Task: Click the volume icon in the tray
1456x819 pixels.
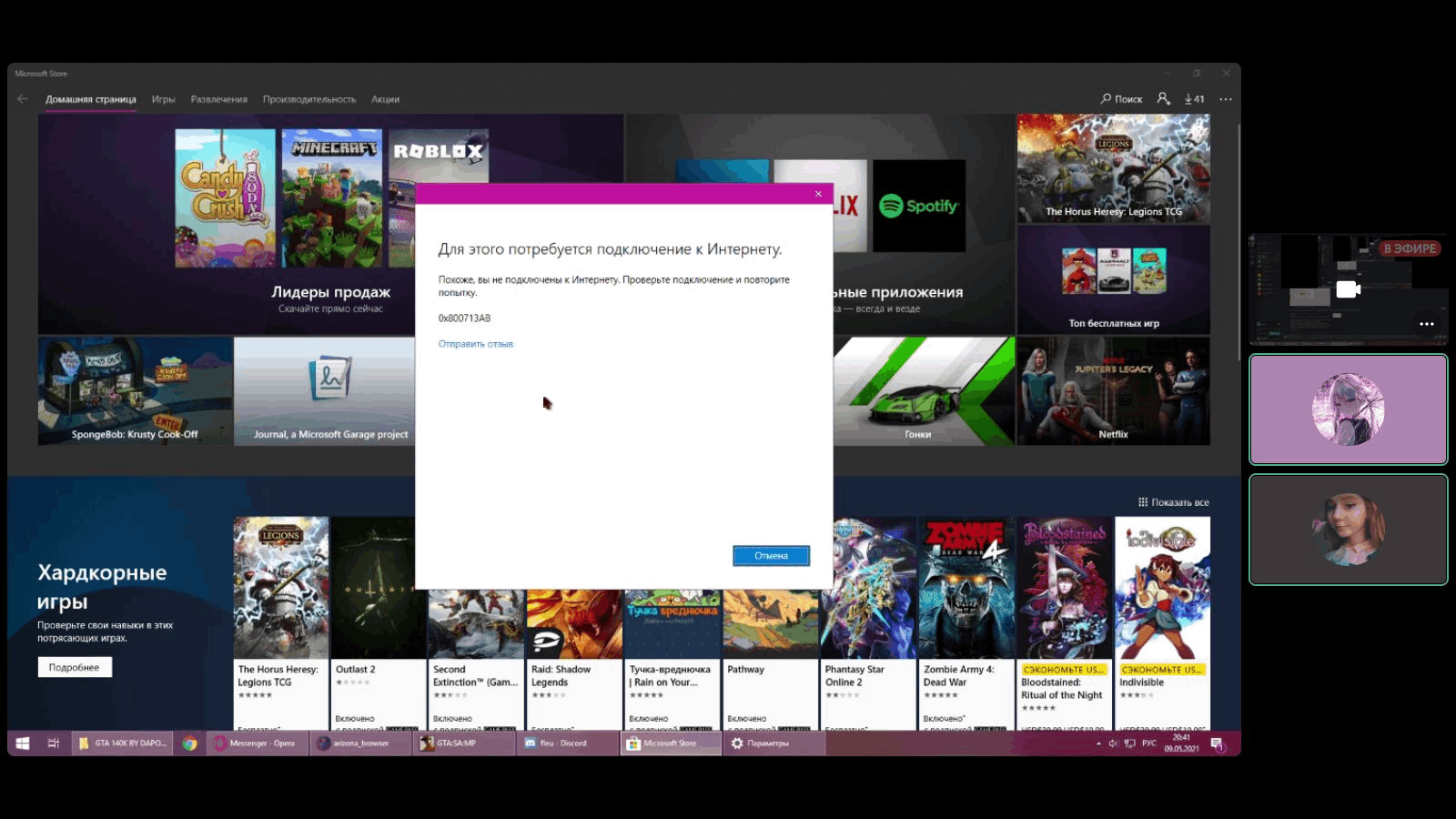Action: pyautogui.click(x=1113, y=743)
